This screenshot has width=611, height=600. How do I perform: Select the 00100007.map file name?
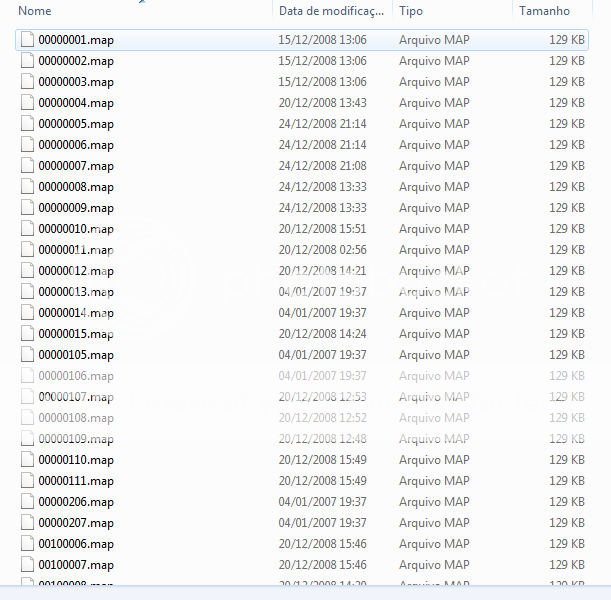tap(76, 565)
